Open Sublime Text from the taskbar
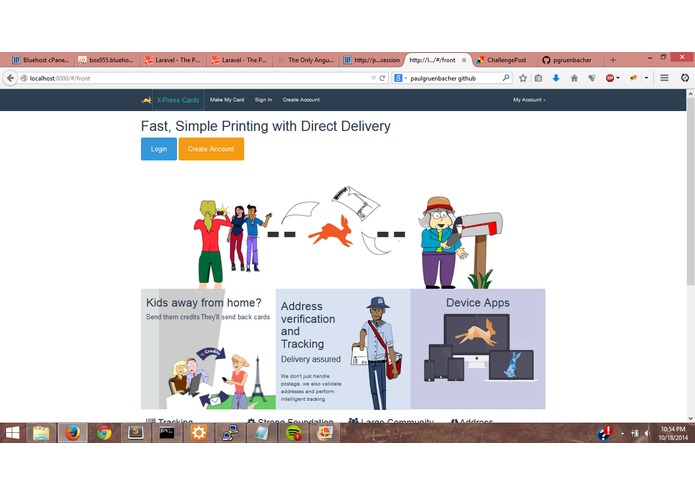Image resolution: width=695 pixels, height=494 pixels. [136, 433]
